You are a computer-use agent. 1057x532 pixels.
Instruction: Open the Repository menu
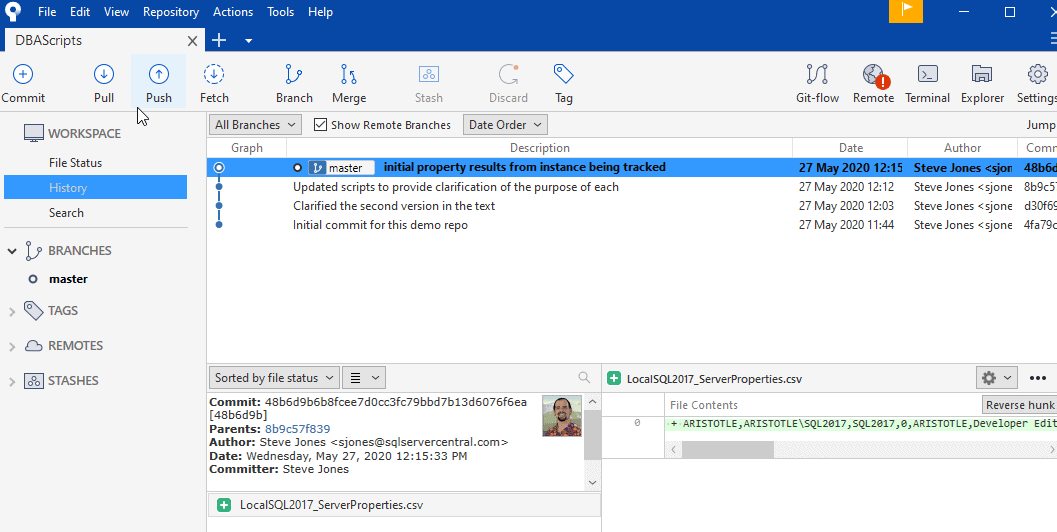pyautogui.click(x=171, y=12)
